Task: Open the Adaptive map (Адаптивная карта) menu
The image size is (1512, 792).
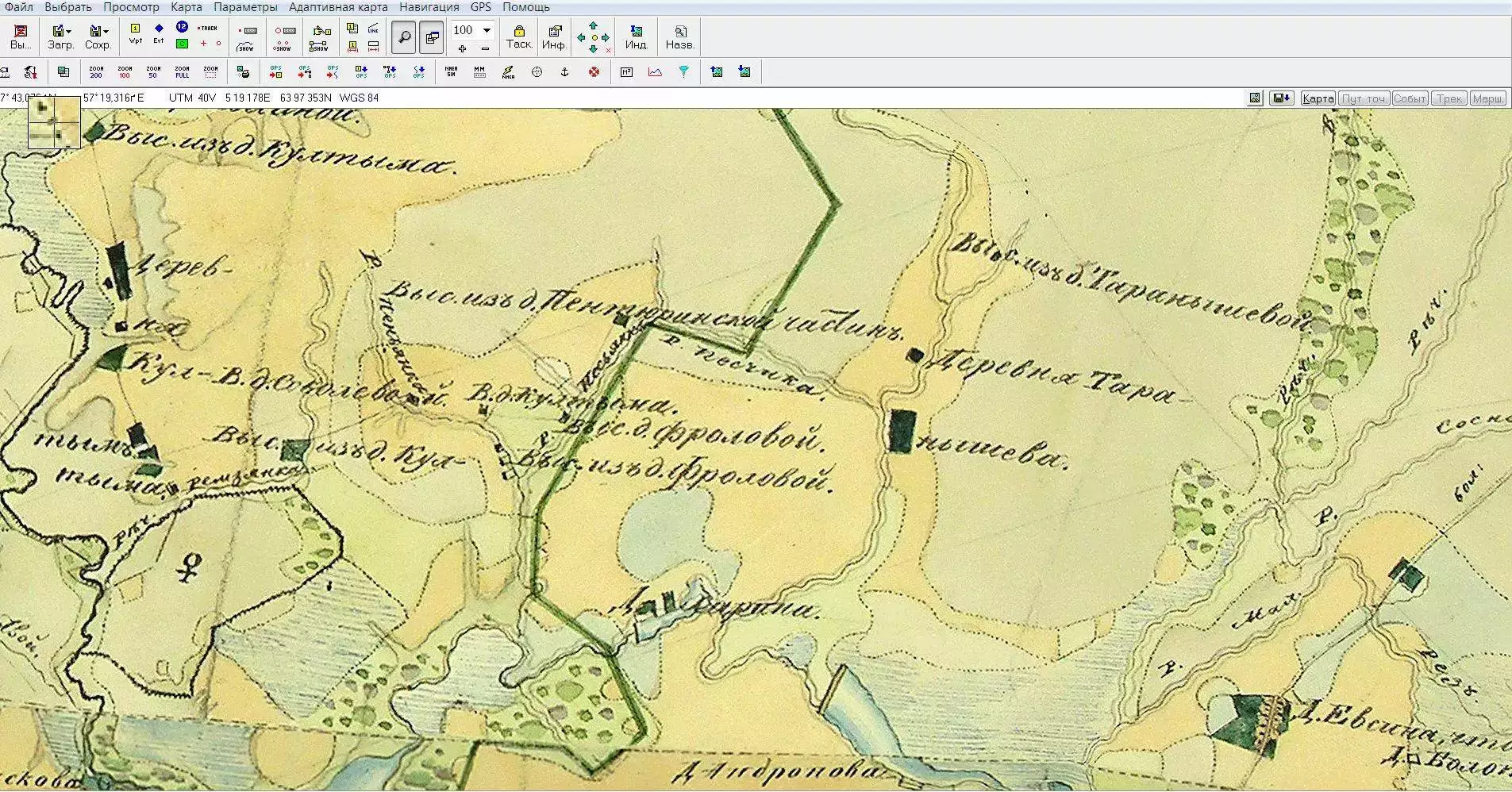Action: pyautogui.click(x=338, y=7)
